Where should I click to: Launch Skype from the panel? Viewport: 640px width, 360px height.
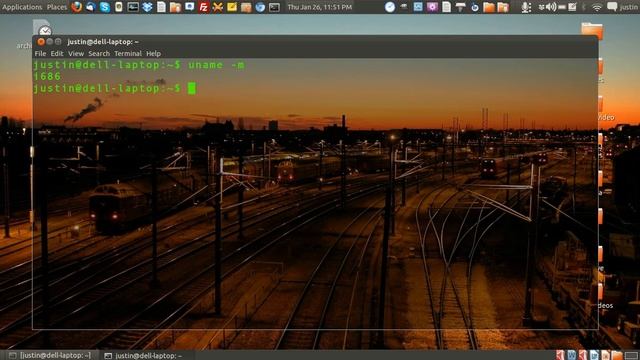(x=105, y=7)
